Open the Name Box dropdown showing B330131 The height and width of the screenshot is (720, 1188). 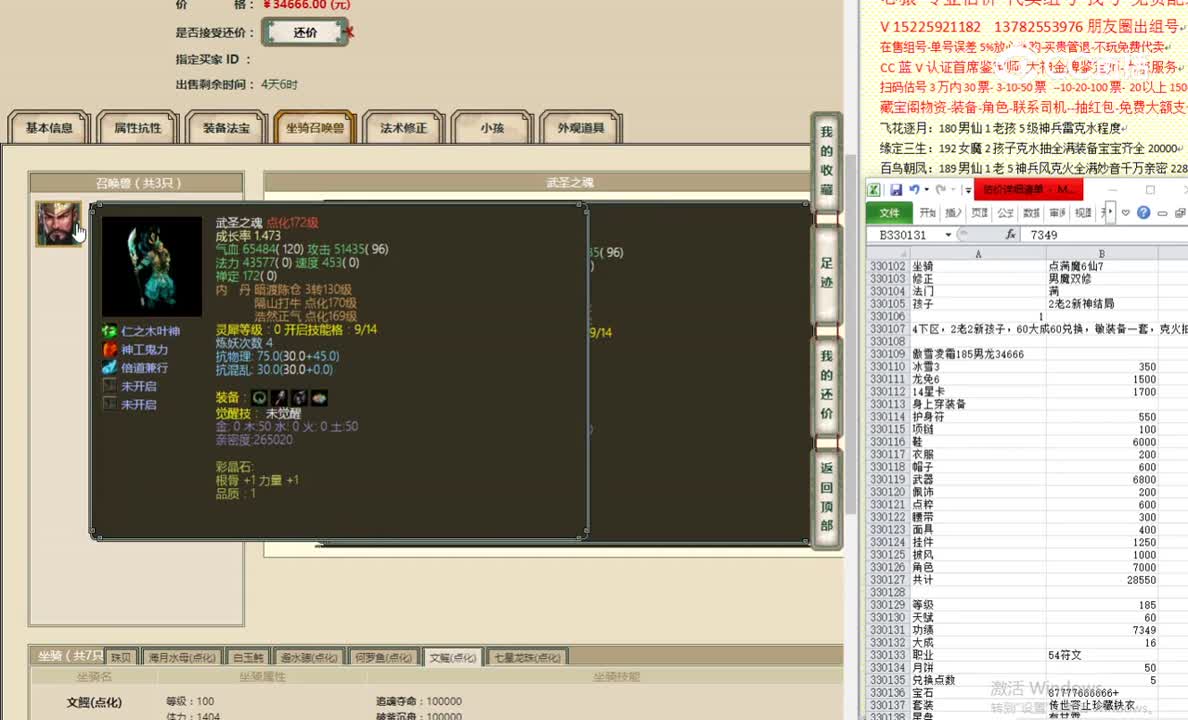tap(948, 234)
